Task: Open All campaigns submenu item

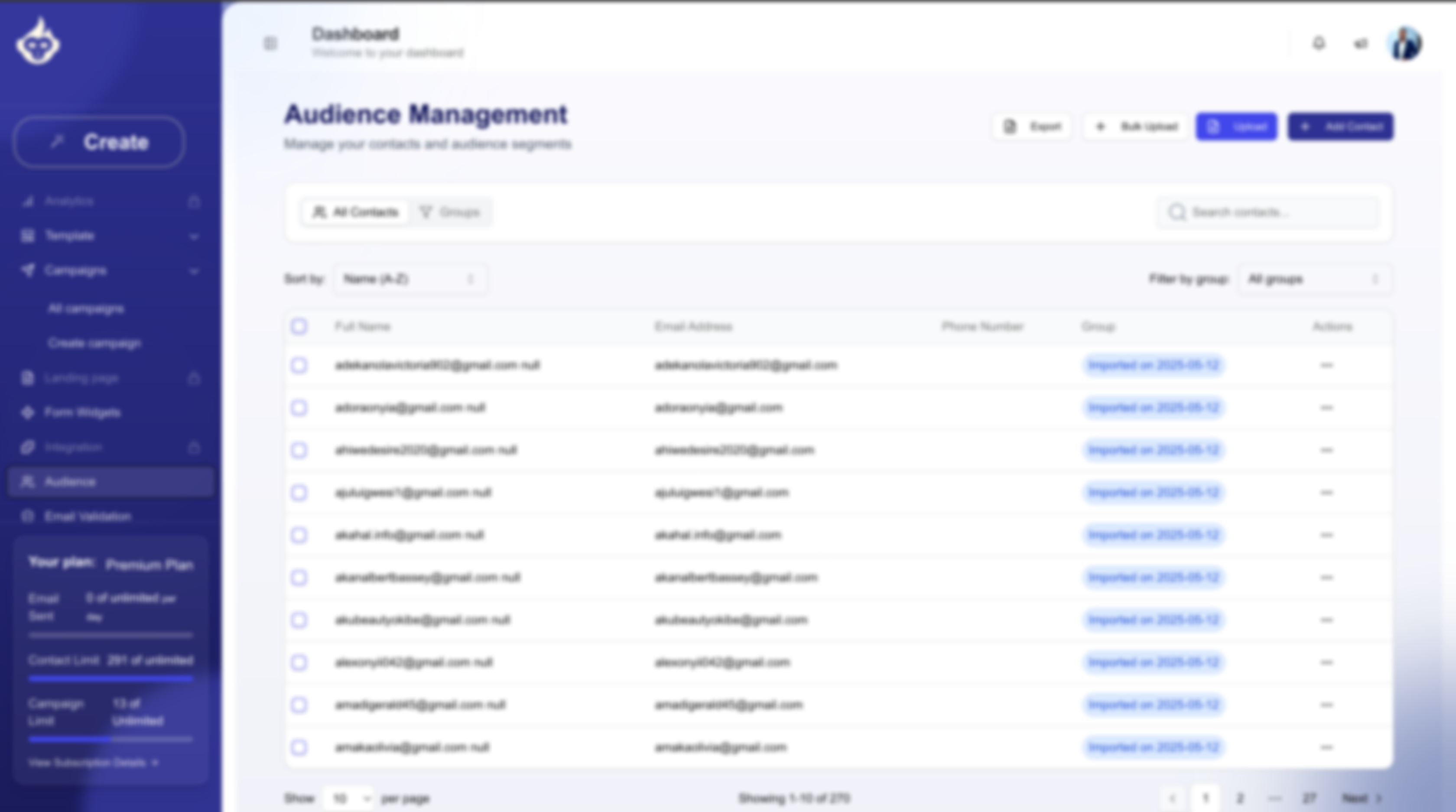Action: tap(86, 309)
